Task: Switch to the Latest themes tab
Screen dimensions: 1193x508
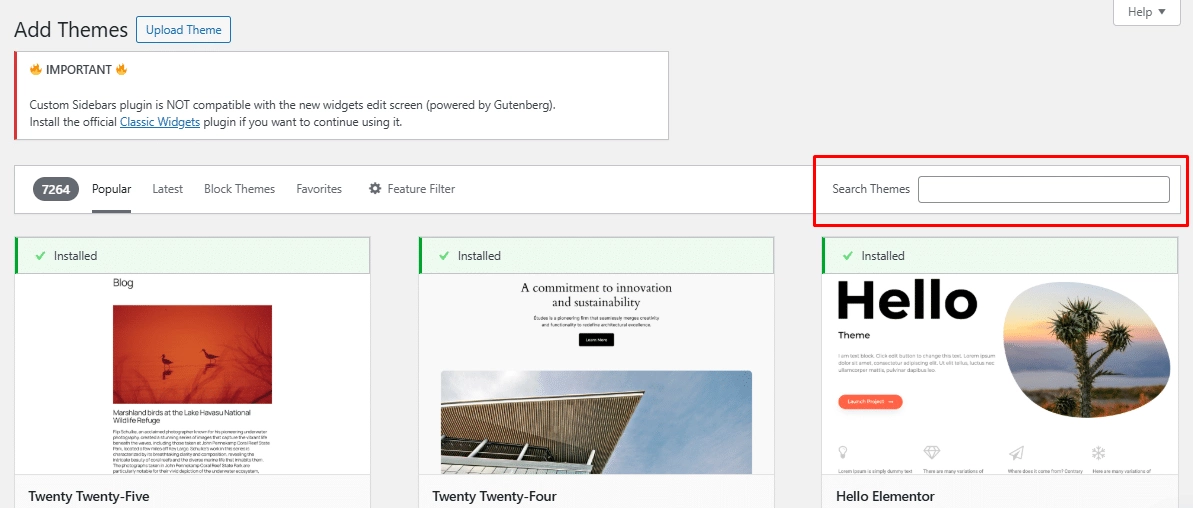Action: click(167, 189)
